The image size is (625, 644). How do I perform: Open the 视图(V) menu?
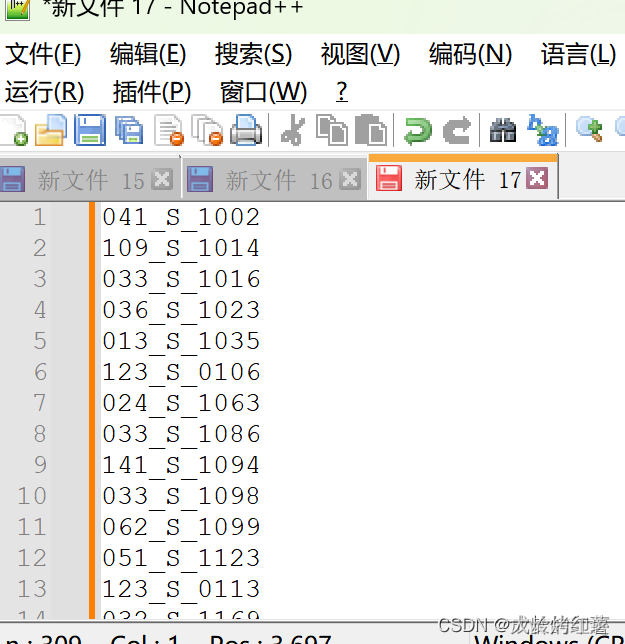(x=360, y=54)
